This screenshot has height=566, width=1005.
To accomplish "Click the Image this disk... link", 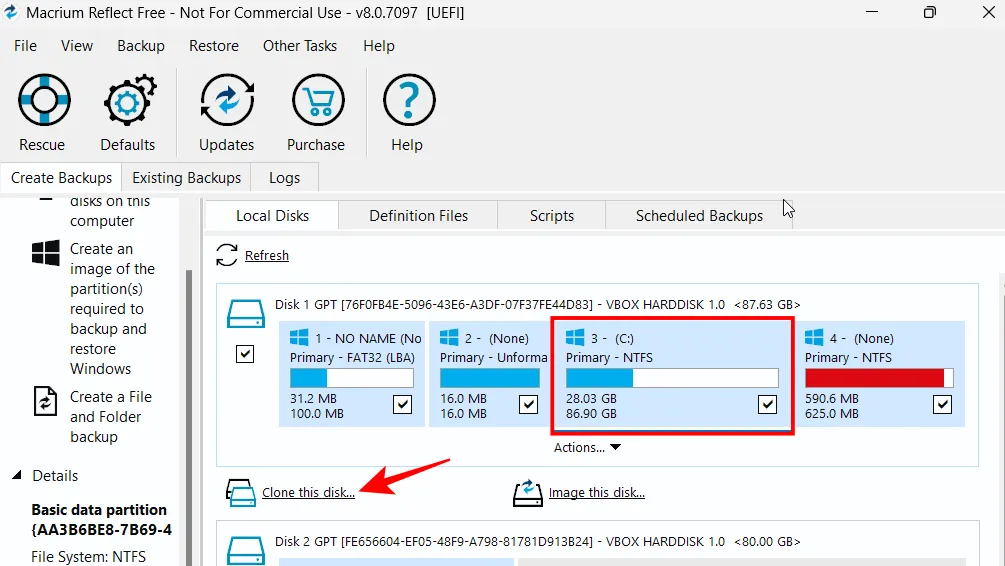I will pos(597,492).
